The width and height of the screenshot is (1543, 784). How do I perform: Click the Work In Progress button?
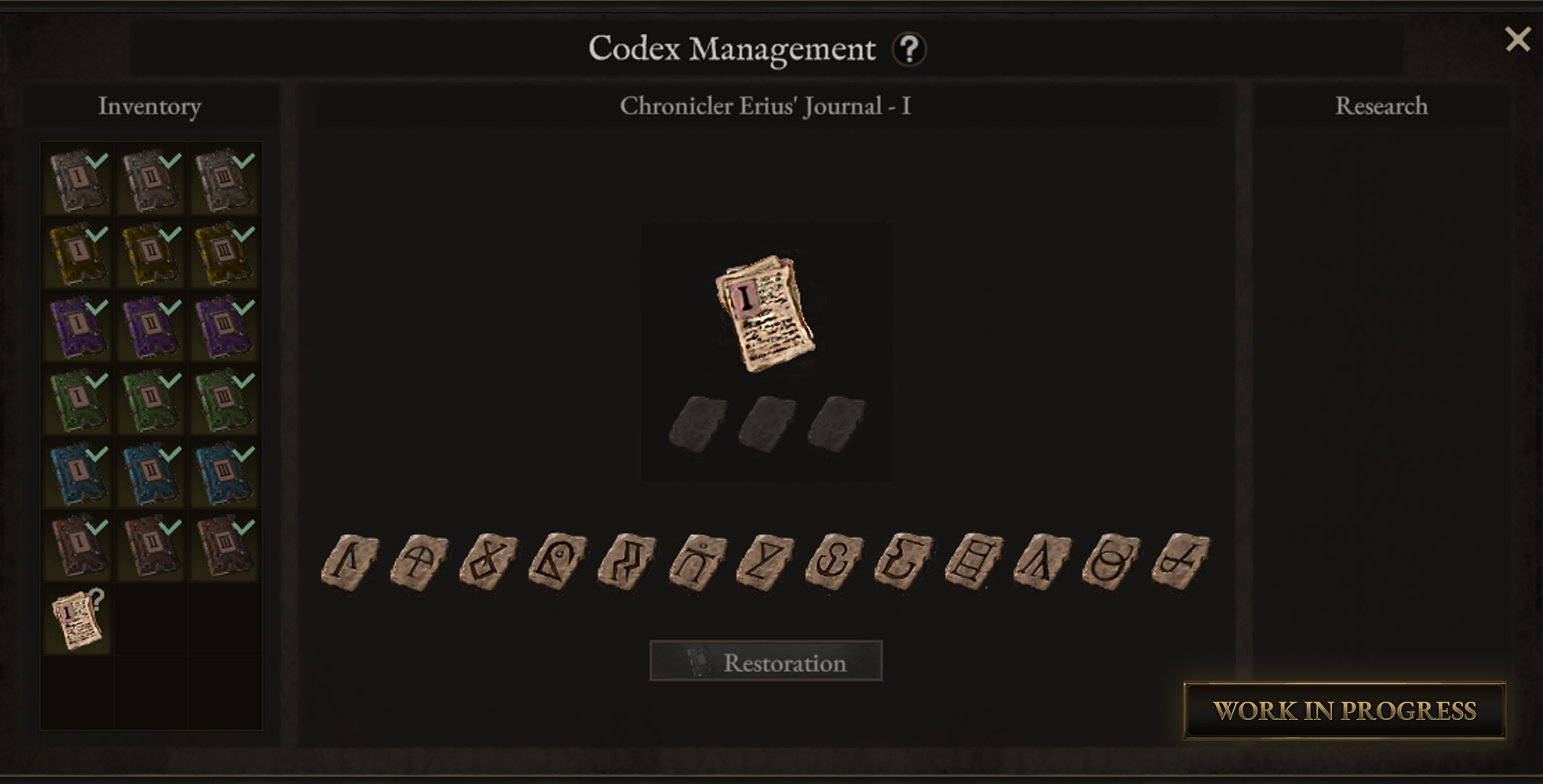tap(1345, 710)
